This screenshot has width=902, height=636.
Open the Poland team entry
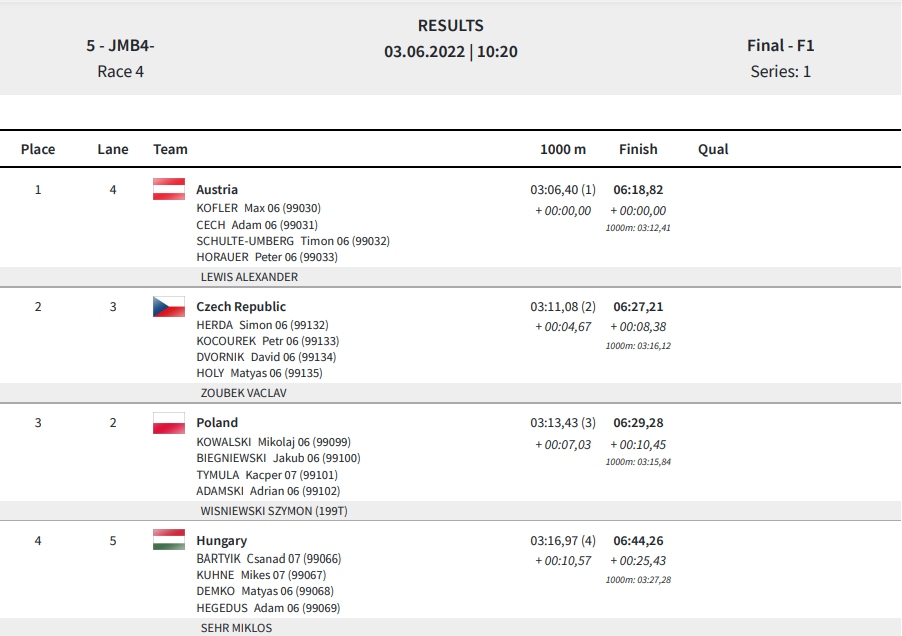[217, 423]
